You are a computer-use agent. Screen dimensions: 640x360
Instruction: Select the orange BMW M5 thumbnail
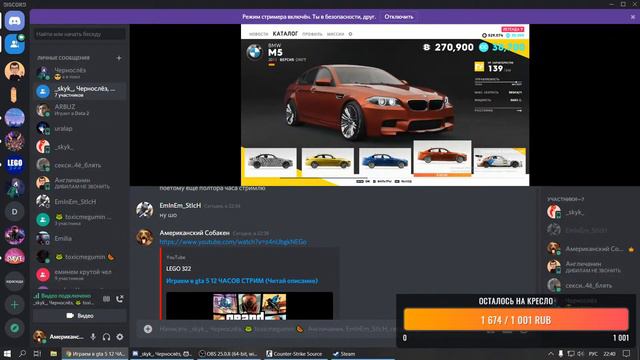442,158
